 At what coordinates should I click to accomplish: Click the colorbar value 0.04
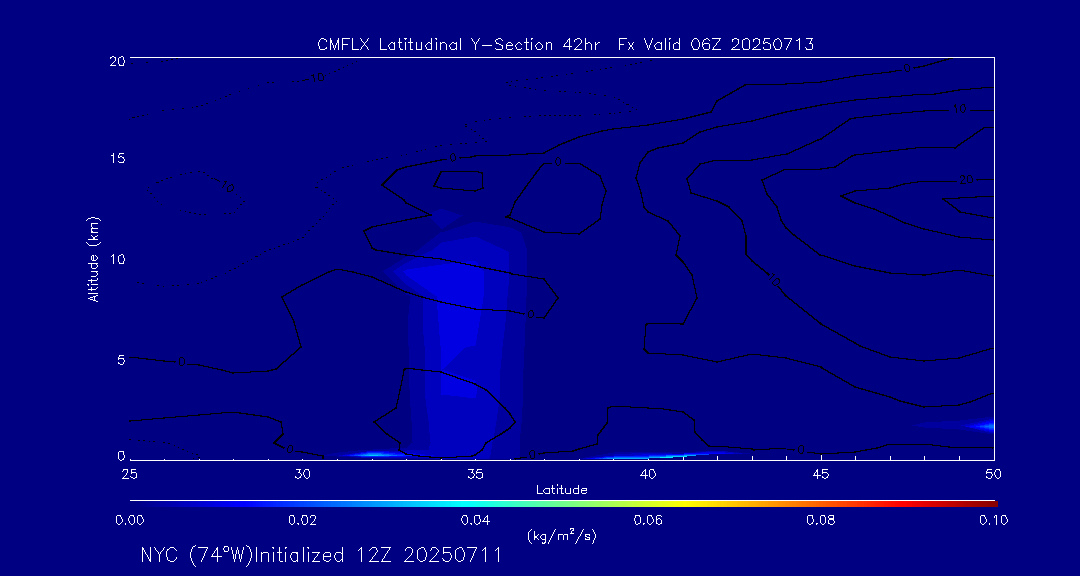pyautogui.click(x=475, y=520)
